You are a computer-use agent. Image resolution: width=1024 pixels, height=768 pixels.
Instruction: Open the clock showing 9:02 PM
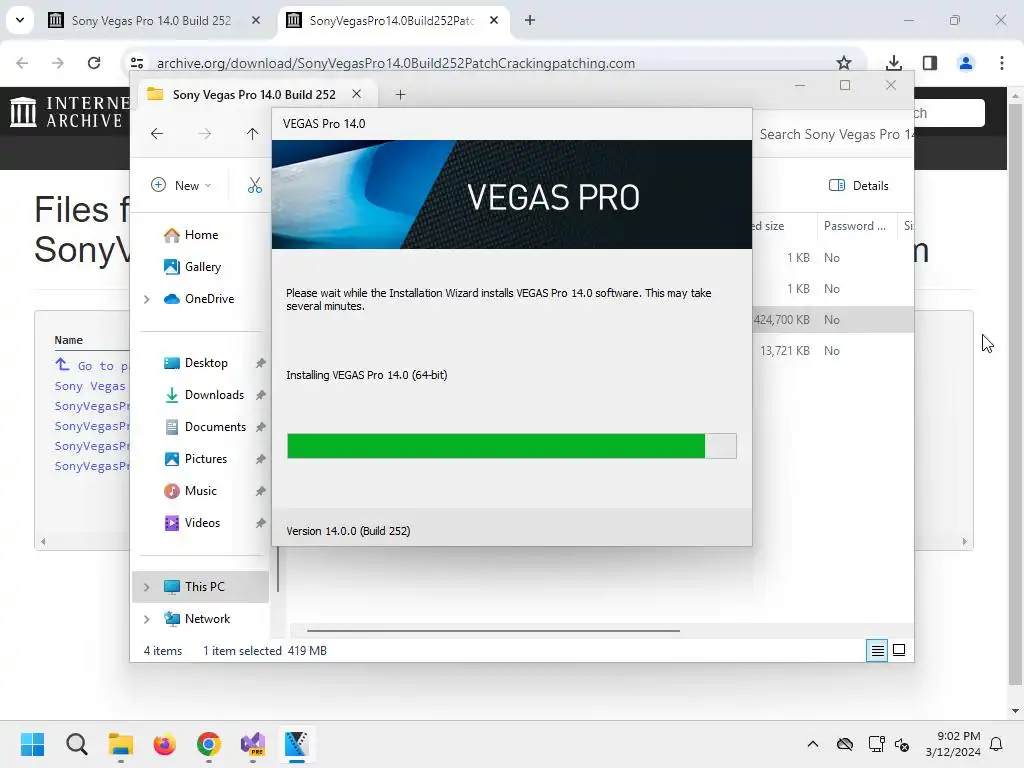[953, 744]
